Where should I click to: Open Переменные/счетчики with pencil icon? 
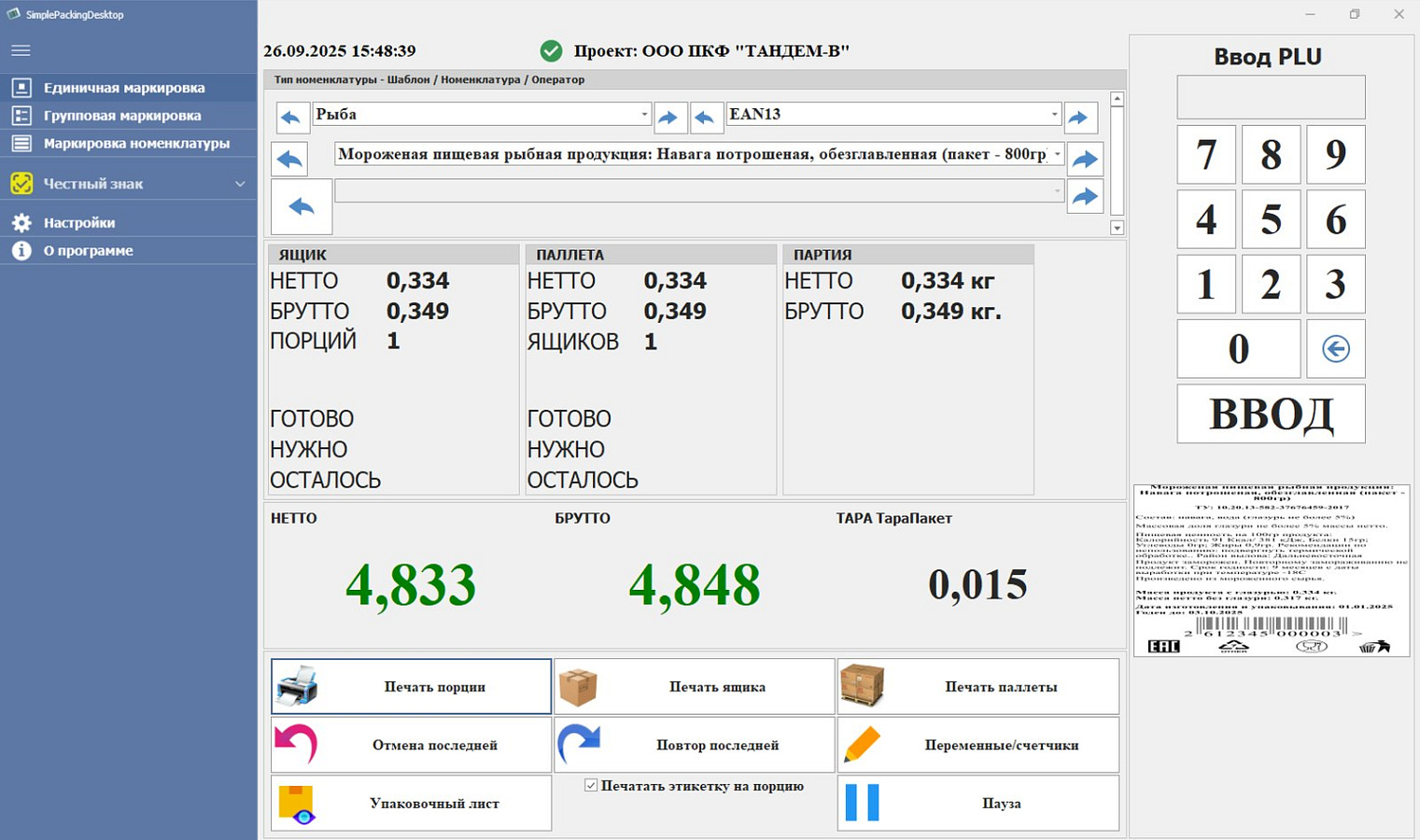tap(978, 745)
